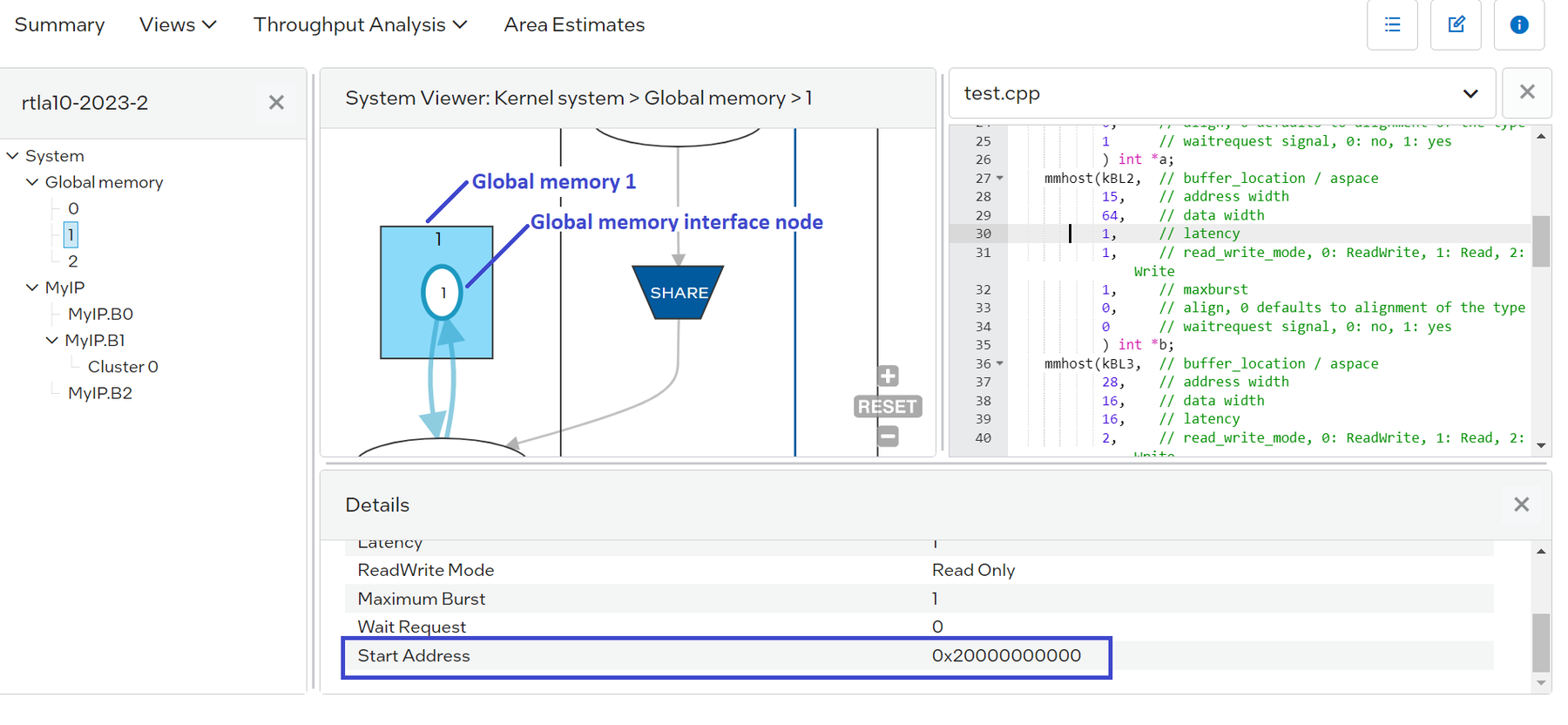Click the list view icon in top toolbar
This screenshot has height=725, width=1568.
[1391, 25]
